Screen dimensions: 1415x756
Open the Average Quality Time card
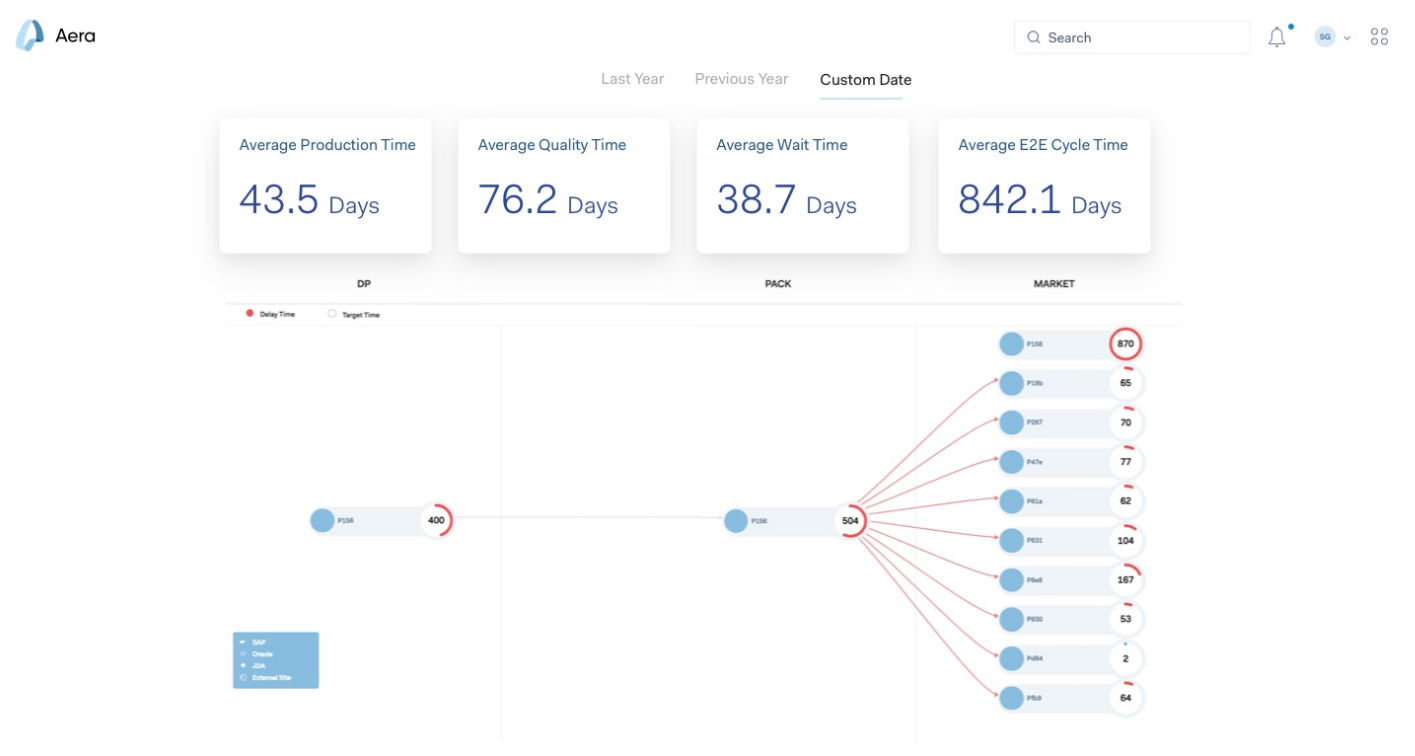(563, 185)
